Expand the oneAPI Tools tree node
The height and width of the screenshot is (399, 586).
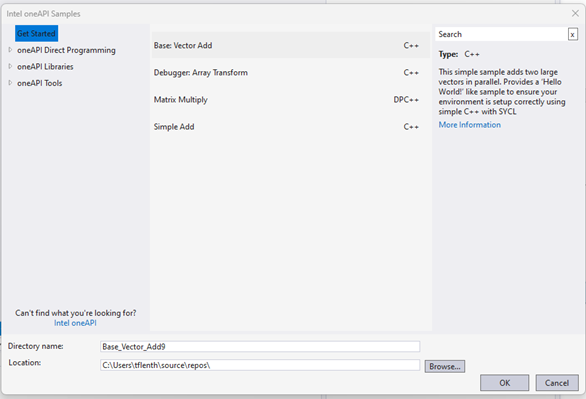(x=10, y=83)
